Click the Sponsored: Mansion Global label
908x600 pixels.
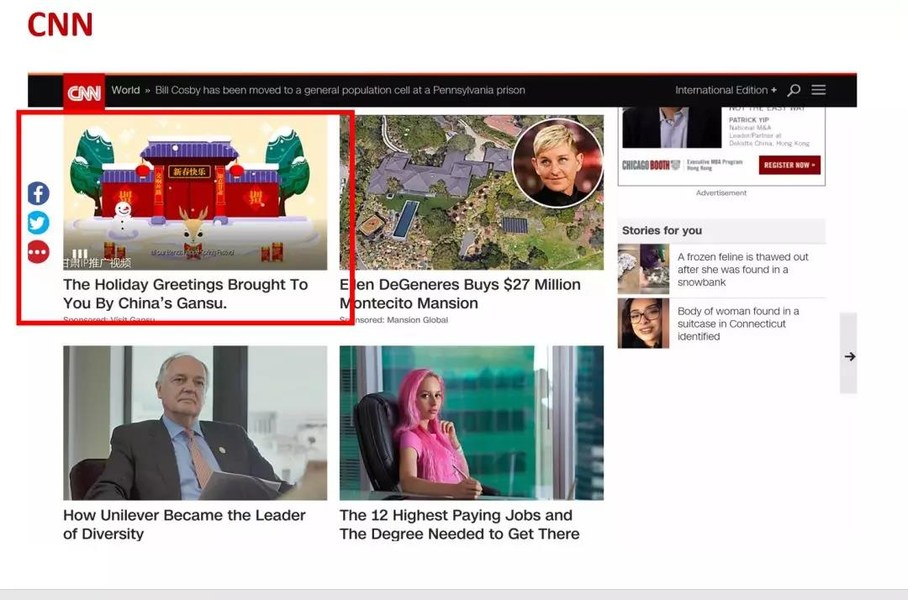point(394,320)
